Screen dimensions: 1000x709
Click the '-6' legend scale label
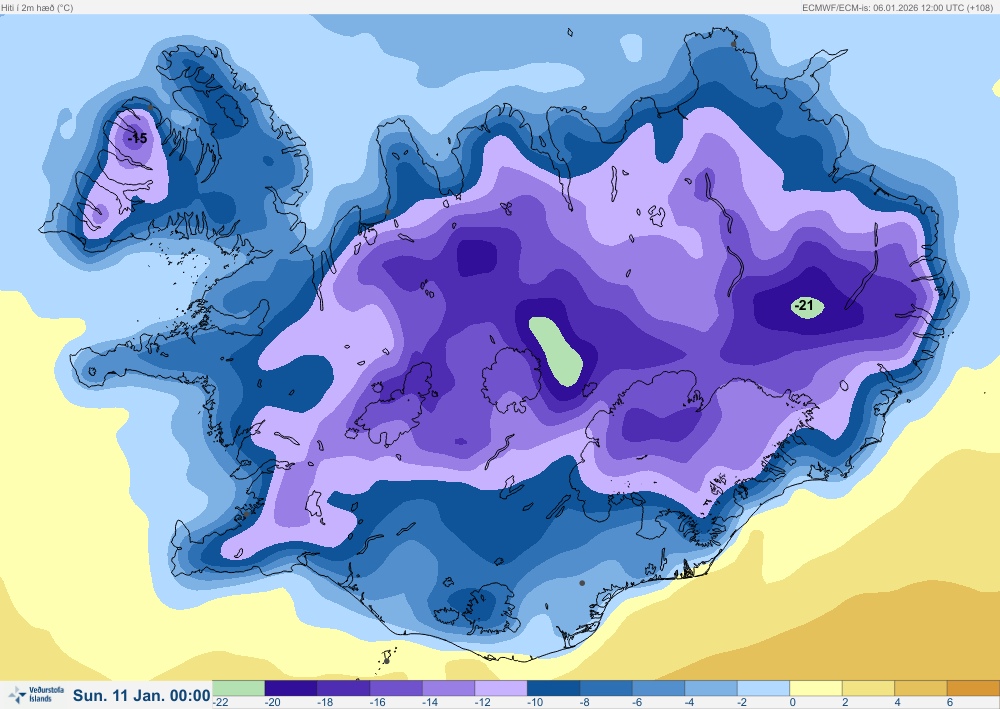click(x=638, y=703)
